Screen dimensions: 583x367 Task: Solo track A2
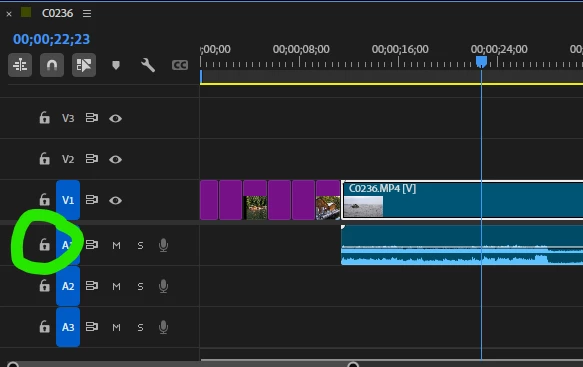click(x=140, y=286)
